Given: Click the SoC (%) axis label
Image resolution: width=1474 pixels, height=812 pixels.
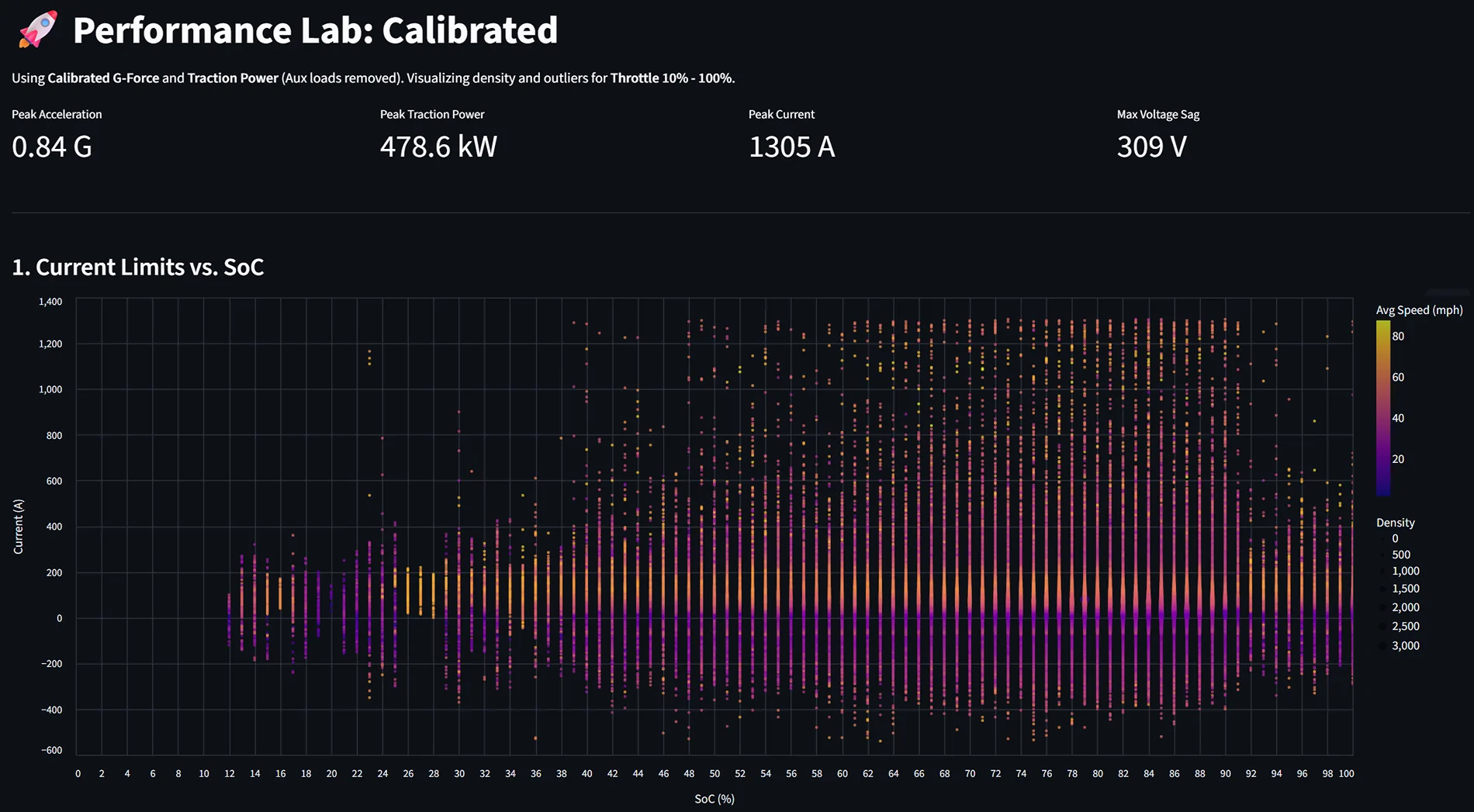Looking at the screenshot, I should point(713,798).
